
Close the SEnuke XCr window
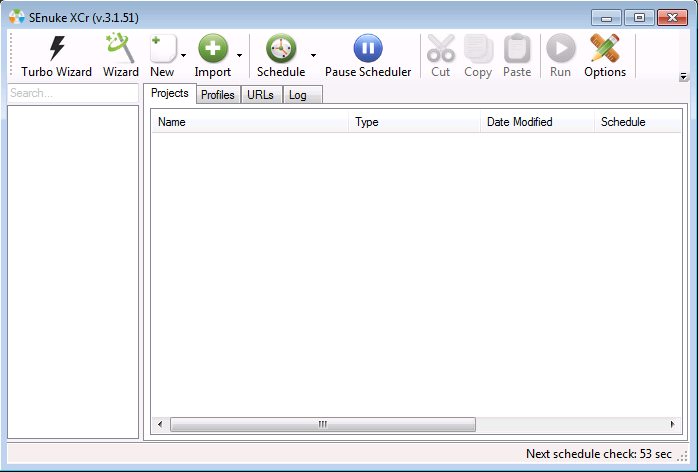[673, 18]
